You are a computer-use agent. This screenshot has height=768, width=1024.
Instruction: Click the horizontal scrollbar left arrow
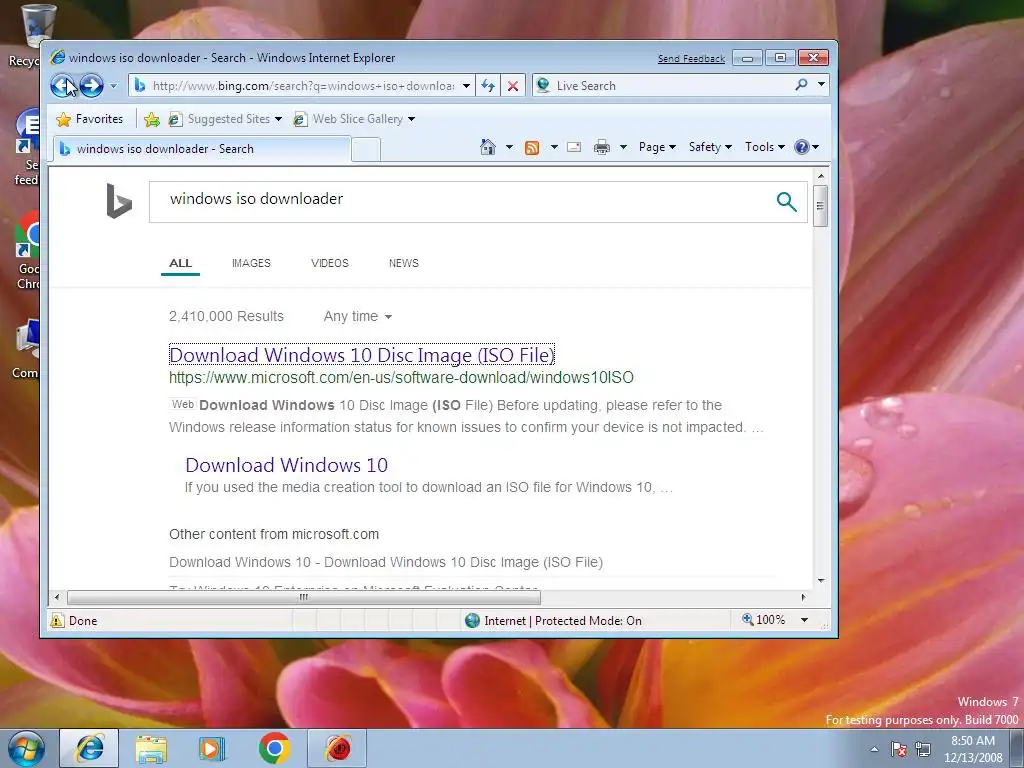click(x=57, y=597)
